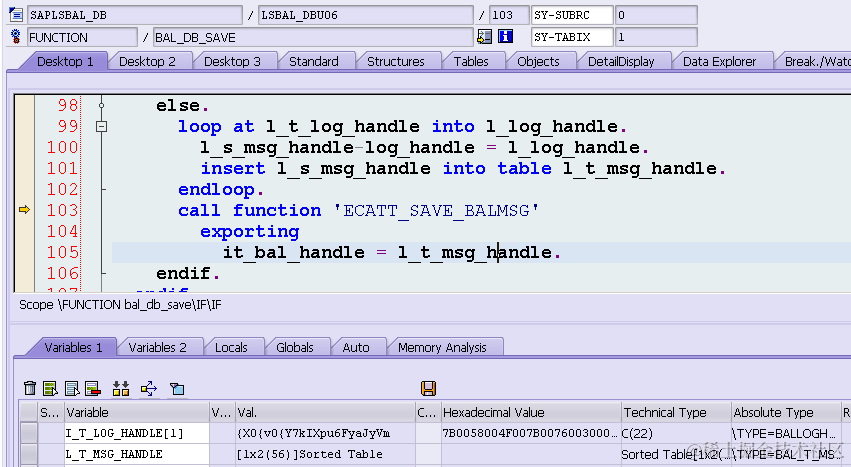Click the second green list icon in variables toolbar
This screenshot has height=467, width=851.
[x=50, y=388]
